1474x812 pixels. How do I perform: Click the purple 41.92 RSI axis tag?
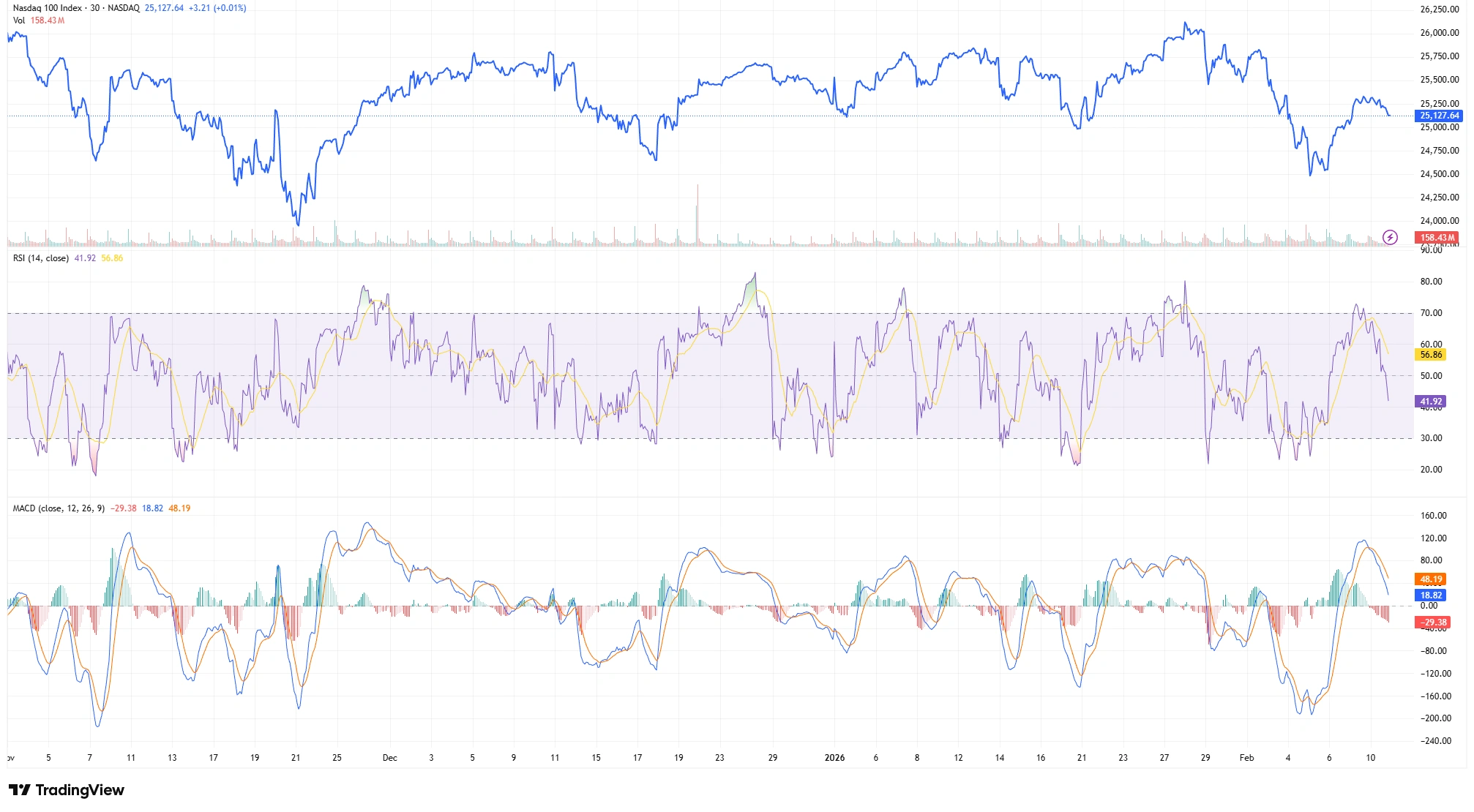1431,402
